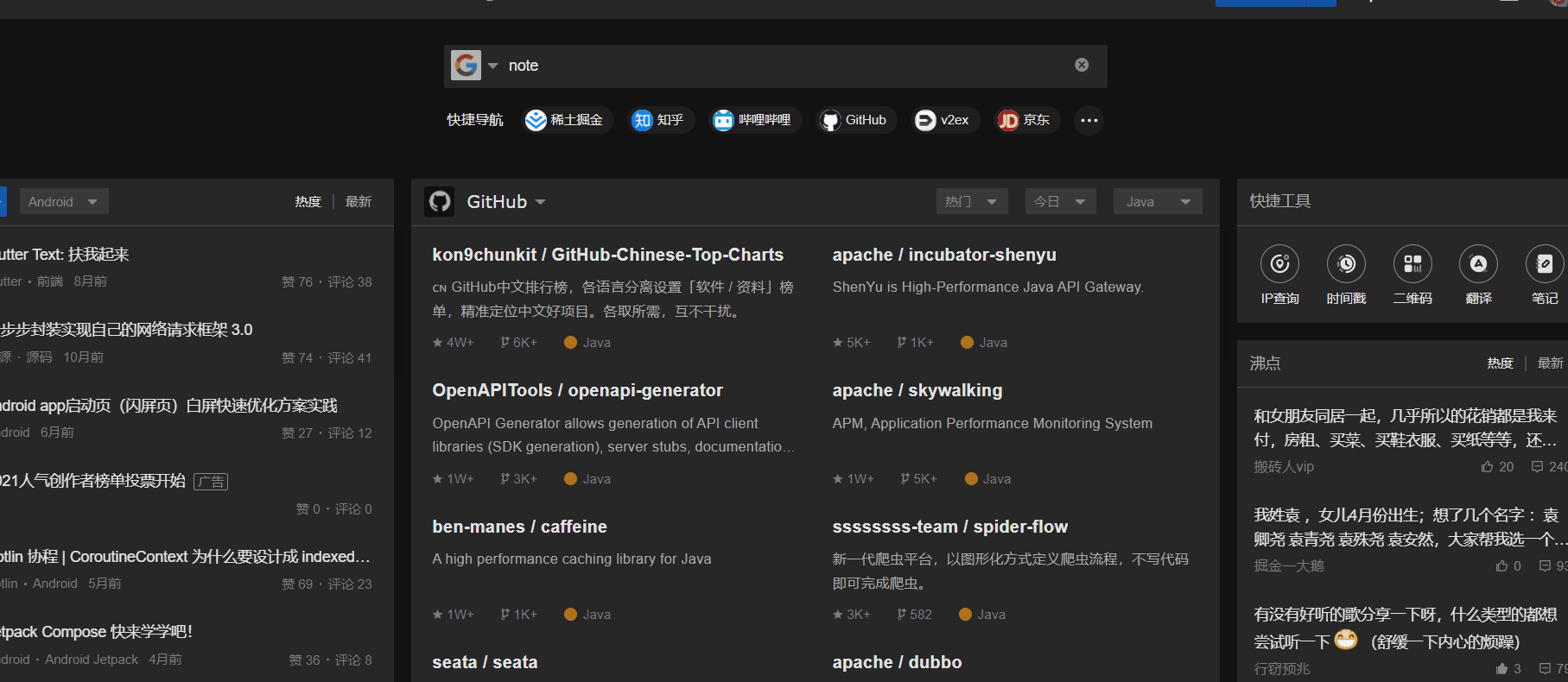
Task: Open apache / skywalking repository
Action: click(x=917, y=390)
